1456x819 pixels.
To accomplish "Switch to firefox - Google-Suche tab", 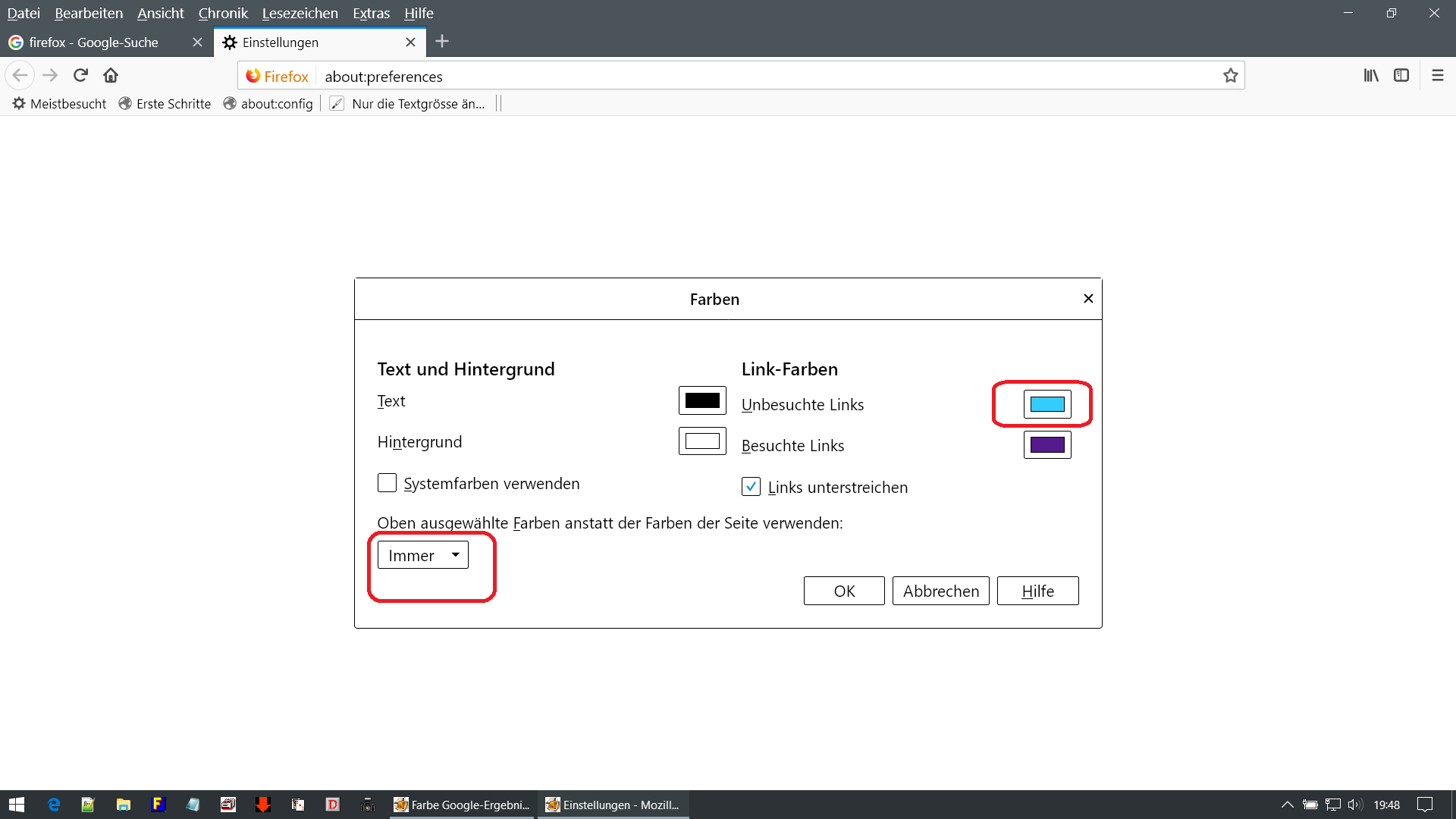I will (x=94, y=42).
